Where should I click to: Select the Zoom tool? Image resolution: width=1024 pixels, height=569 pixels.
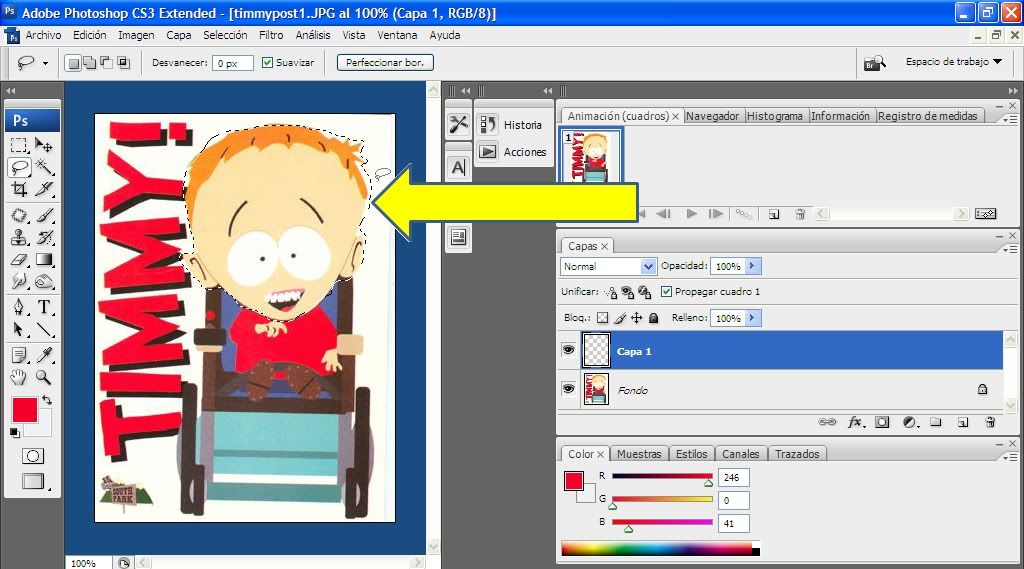(44, 377)
